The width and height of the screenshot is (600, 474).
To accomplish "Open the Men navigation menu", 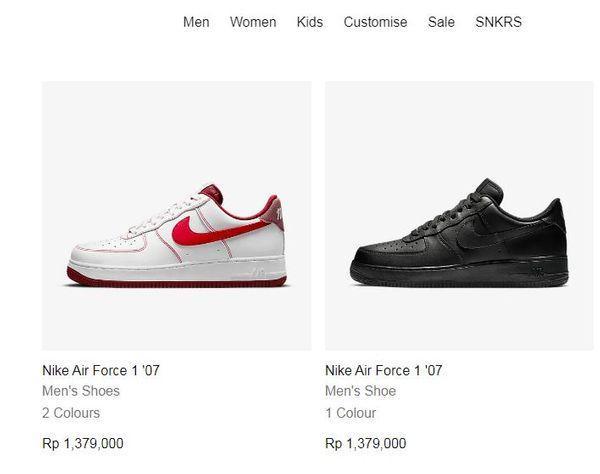I will [x=196, y=22].
